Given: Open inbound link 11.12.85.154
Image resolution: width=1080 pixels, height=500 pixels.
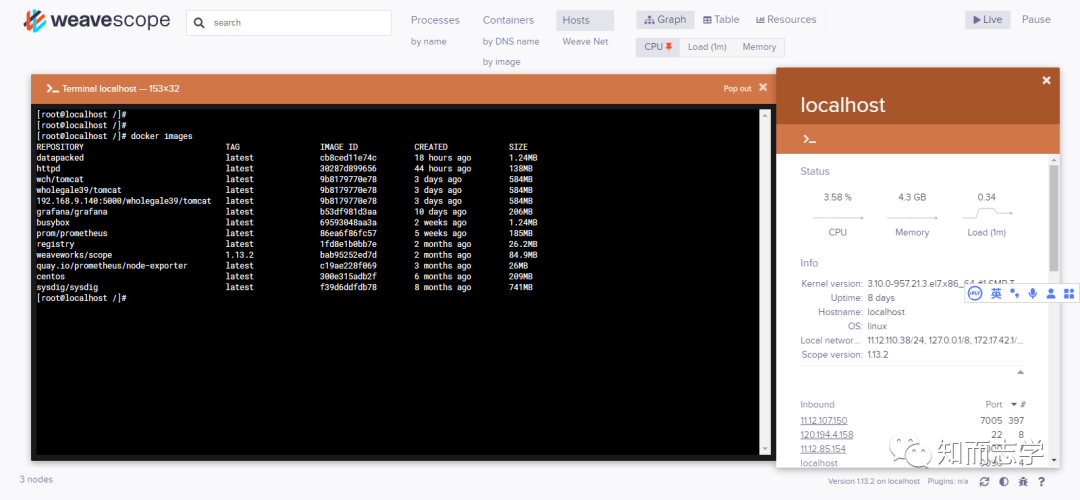Looking at the screenshot, I should [x=823, y=449].
